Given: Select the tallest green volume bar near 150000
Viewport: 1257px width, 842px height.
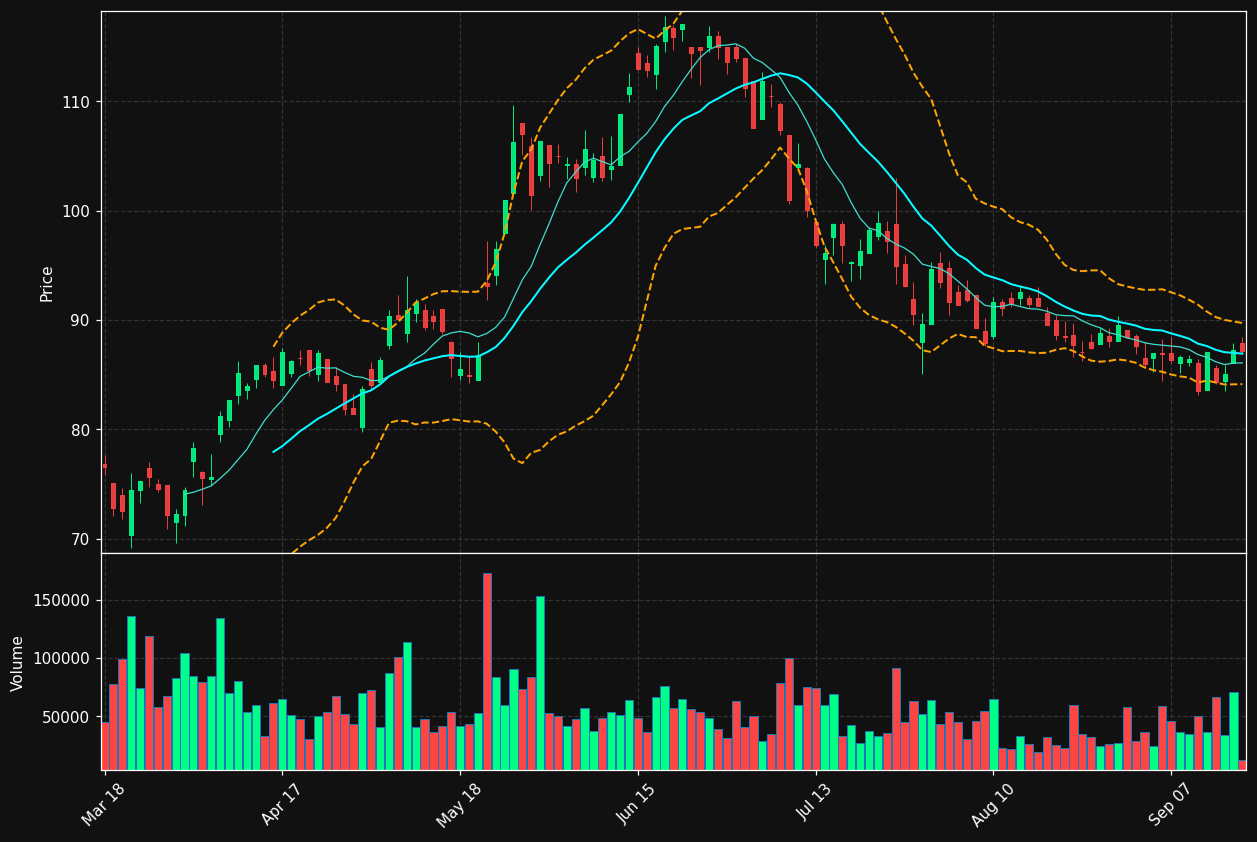Looking at the screenshot, I should tap(540, 683).
